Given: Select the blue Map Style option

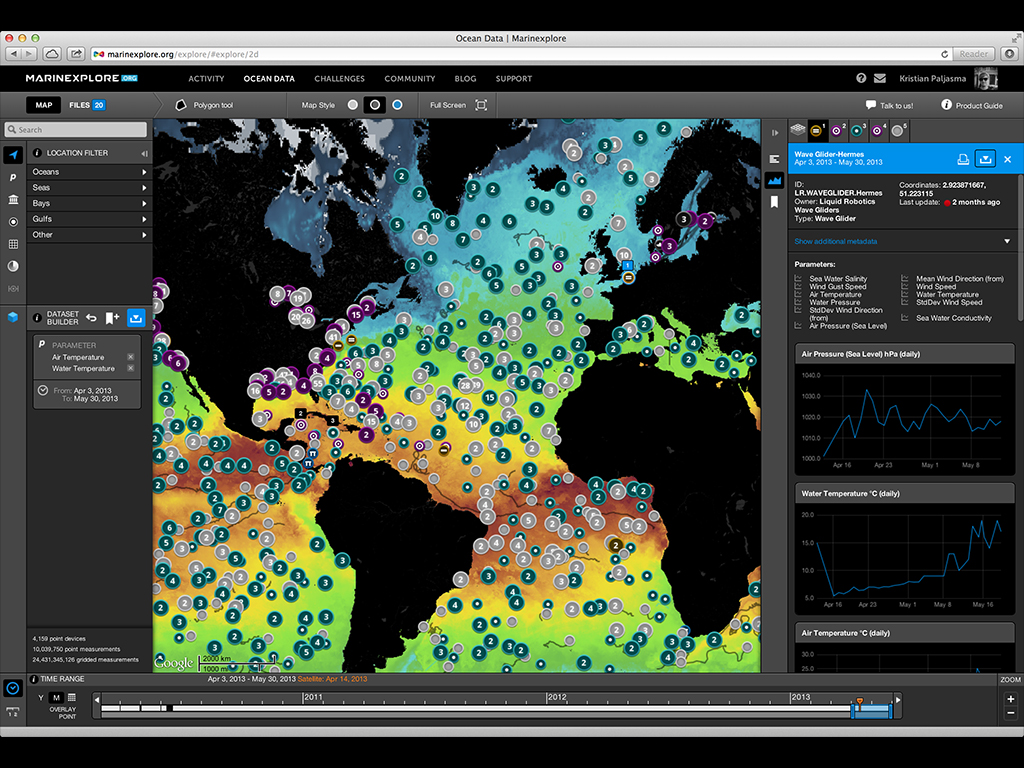Looking at the screenshot, I should pos(397,105).
